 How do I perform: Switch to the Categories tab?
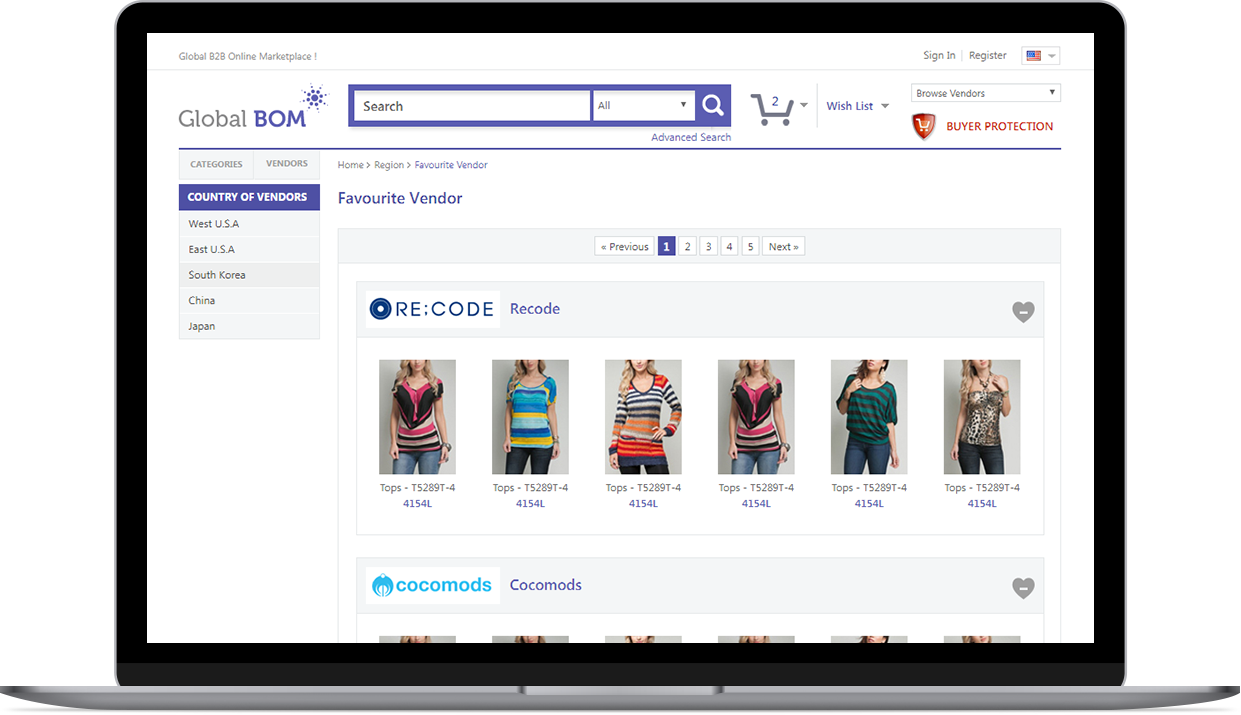coord(216,164)
